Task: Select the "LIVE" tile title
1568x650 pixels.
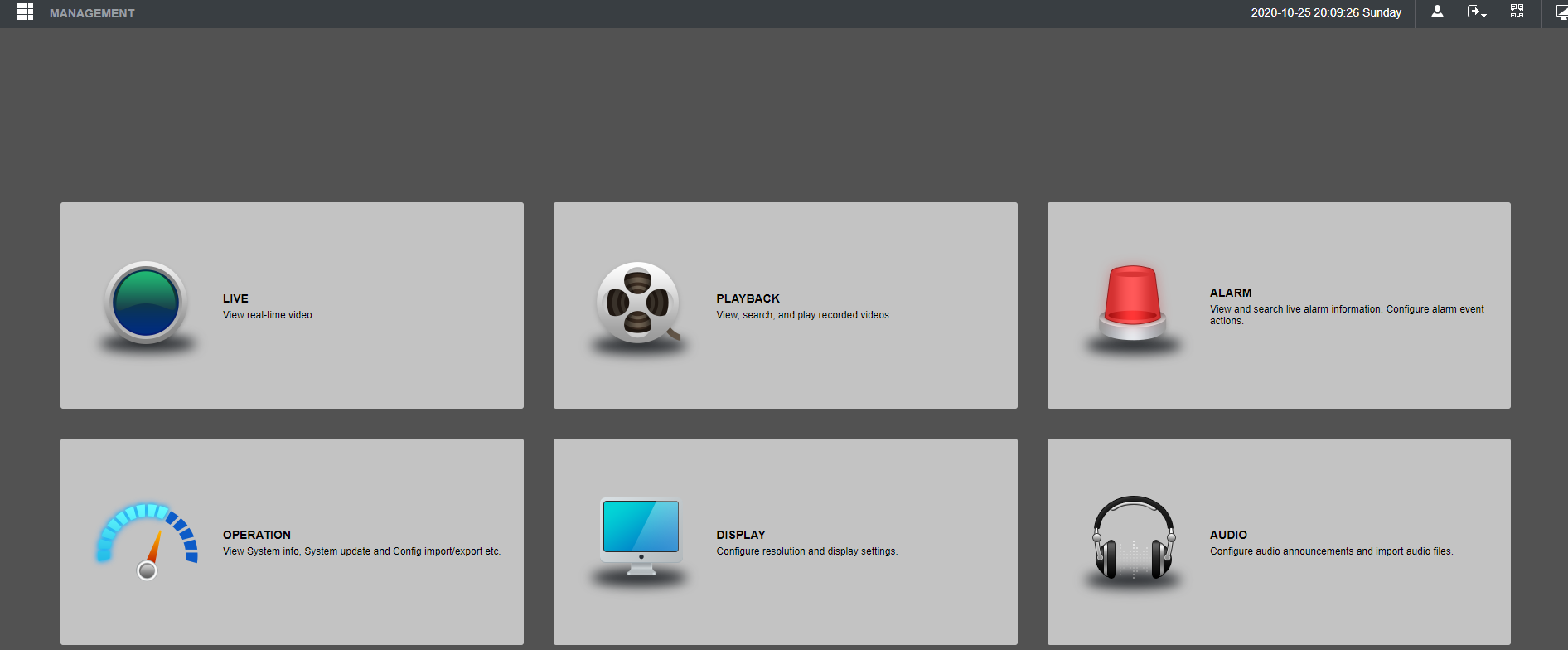Action: (x=235, y=298)
